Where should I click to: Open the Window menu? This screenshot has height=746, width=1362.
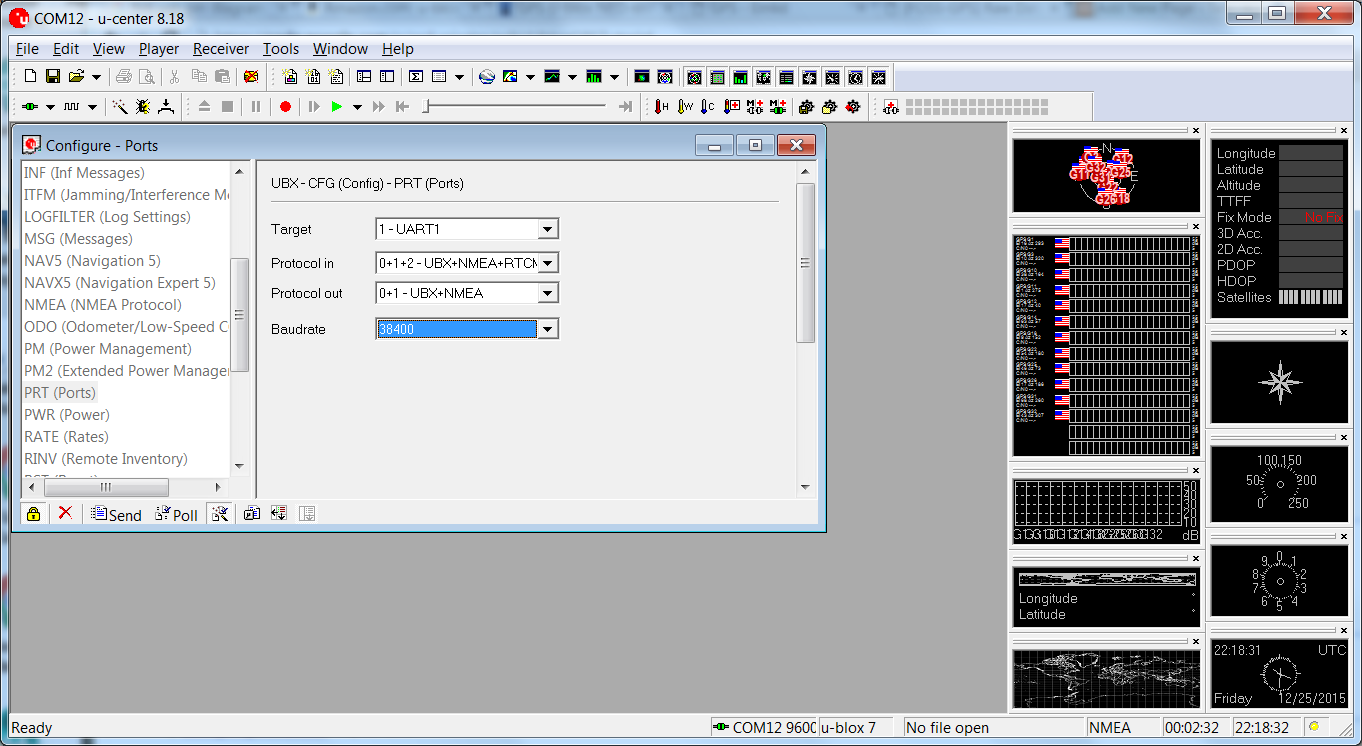coord(340,49)
